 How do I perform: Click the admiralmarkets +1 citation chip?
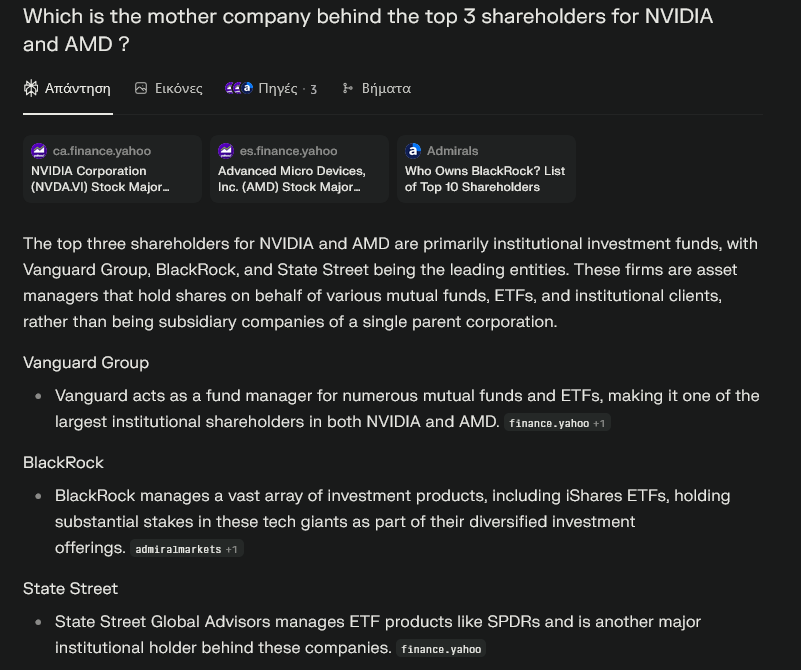coord(188,549)
